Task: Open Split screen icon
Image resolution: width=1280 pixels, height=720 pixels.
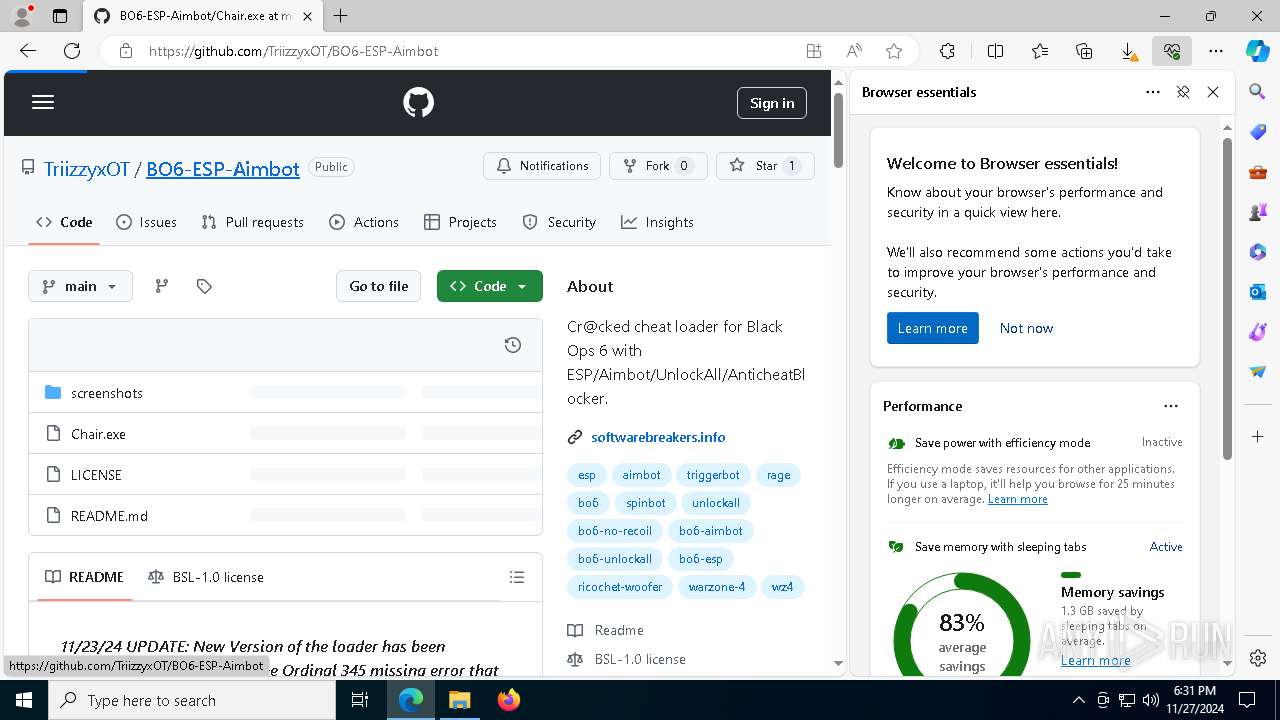Action: [x=995, y=51]
